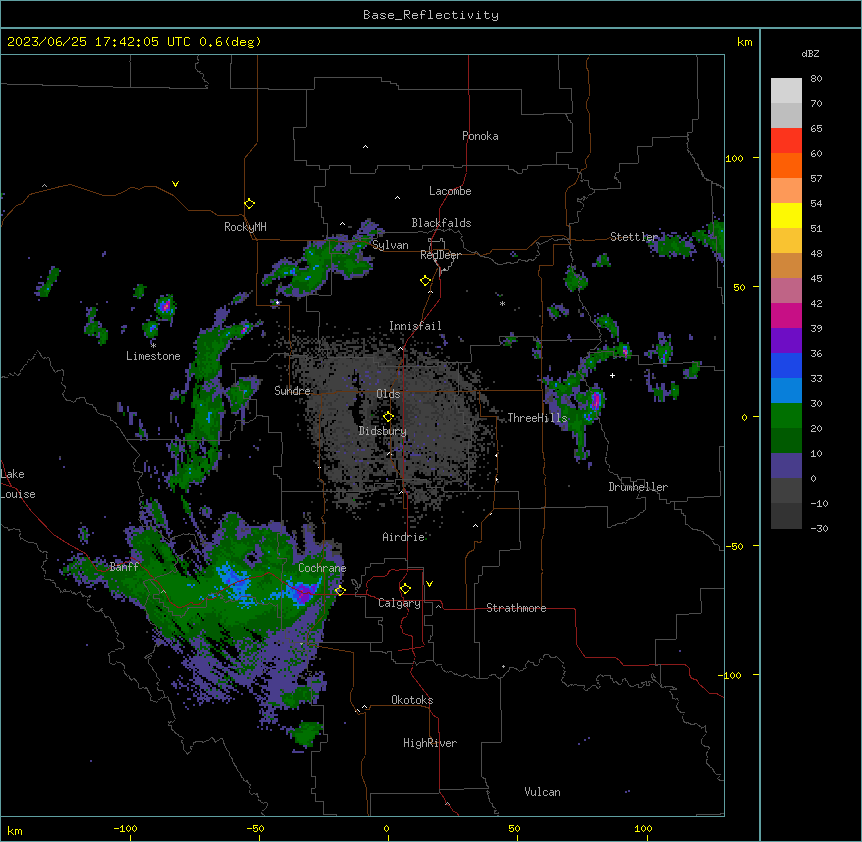Click the yellow diamond marker between Olds and Didsbury

tap(388, 417)
